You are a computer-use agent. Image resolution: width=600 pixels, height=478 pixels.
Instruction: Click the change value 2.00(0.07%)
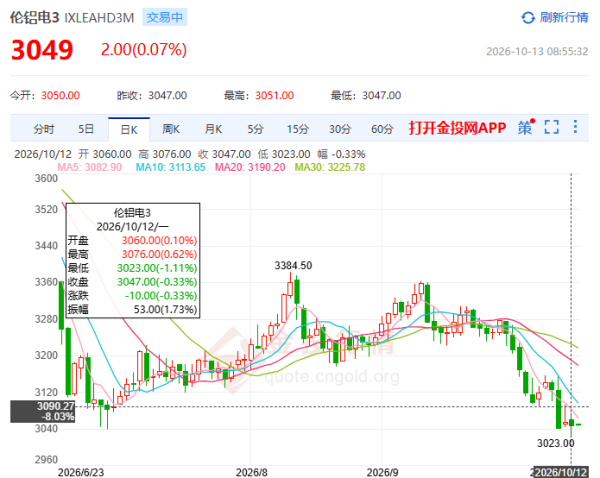144,50
